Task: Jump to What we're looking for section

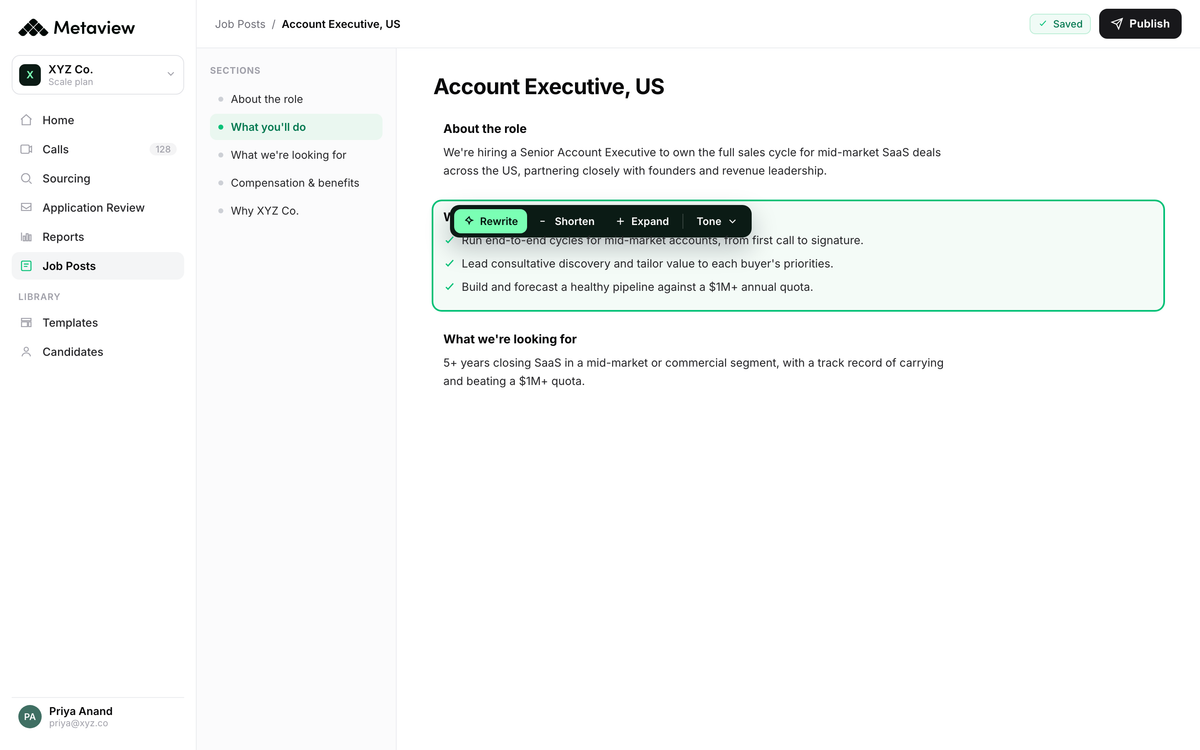Action: pyautogui.click(x=296, y=155)
